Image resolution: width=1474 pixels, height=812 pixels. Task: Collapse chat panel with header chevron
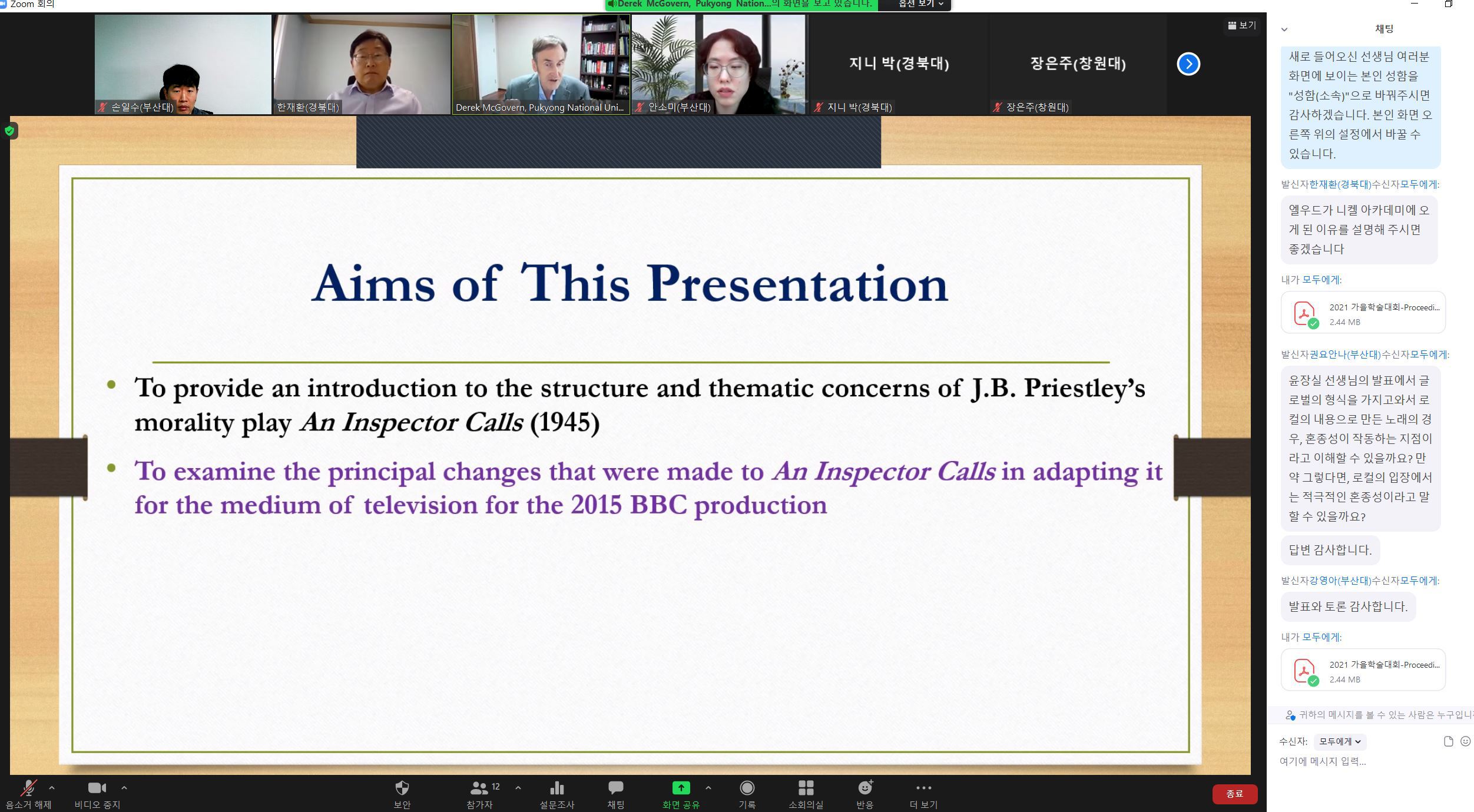point(1284,29)
